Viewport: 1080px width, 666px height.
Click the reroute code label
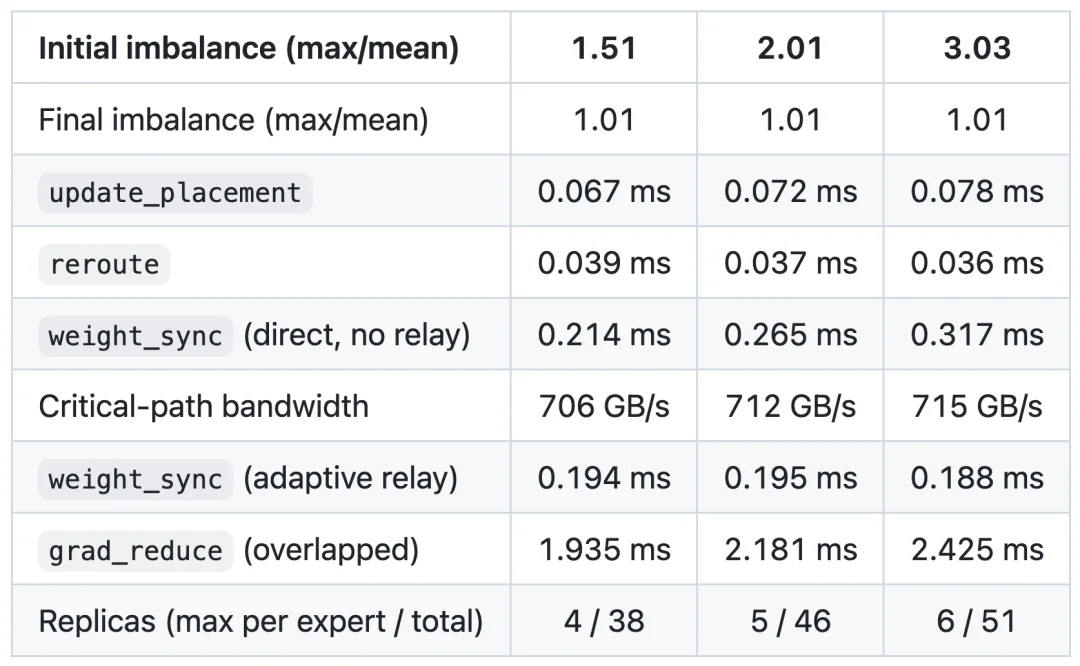click(x=104, y=264)
